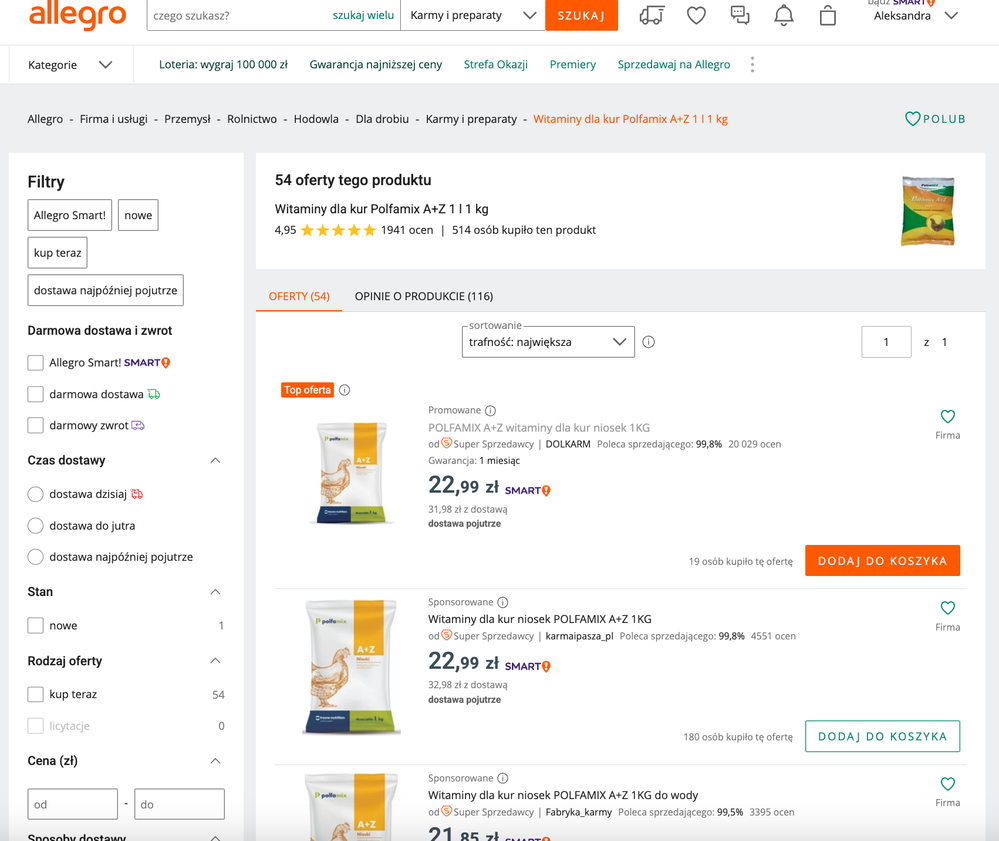
Task: Click info icon next to sorting dropdown
Action: point(648,342)
